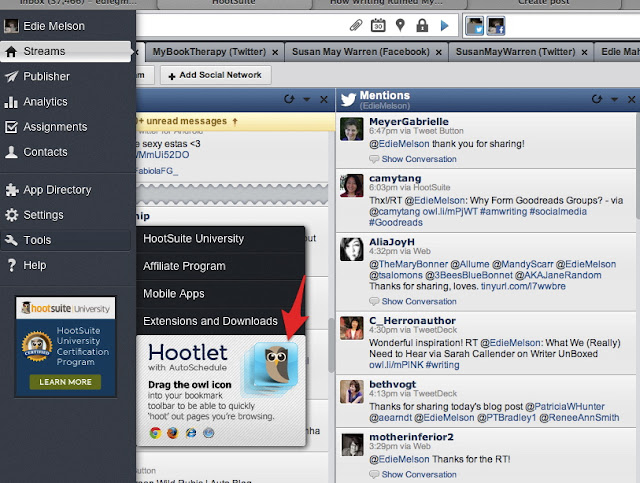Viewport: 640px width, 483px height.
Task: Click the Tools sidebar entry
Action: tap(65, 240)
